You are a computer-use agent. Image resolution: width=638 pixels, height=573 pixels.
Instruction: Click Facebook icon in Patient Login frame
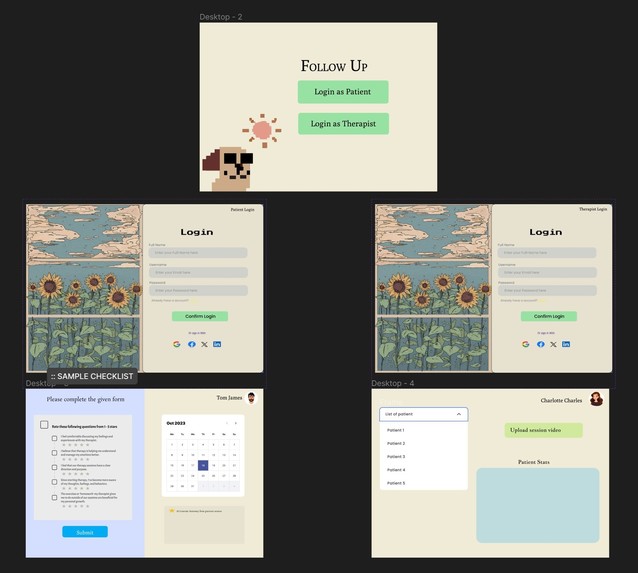tap(192, 344)
